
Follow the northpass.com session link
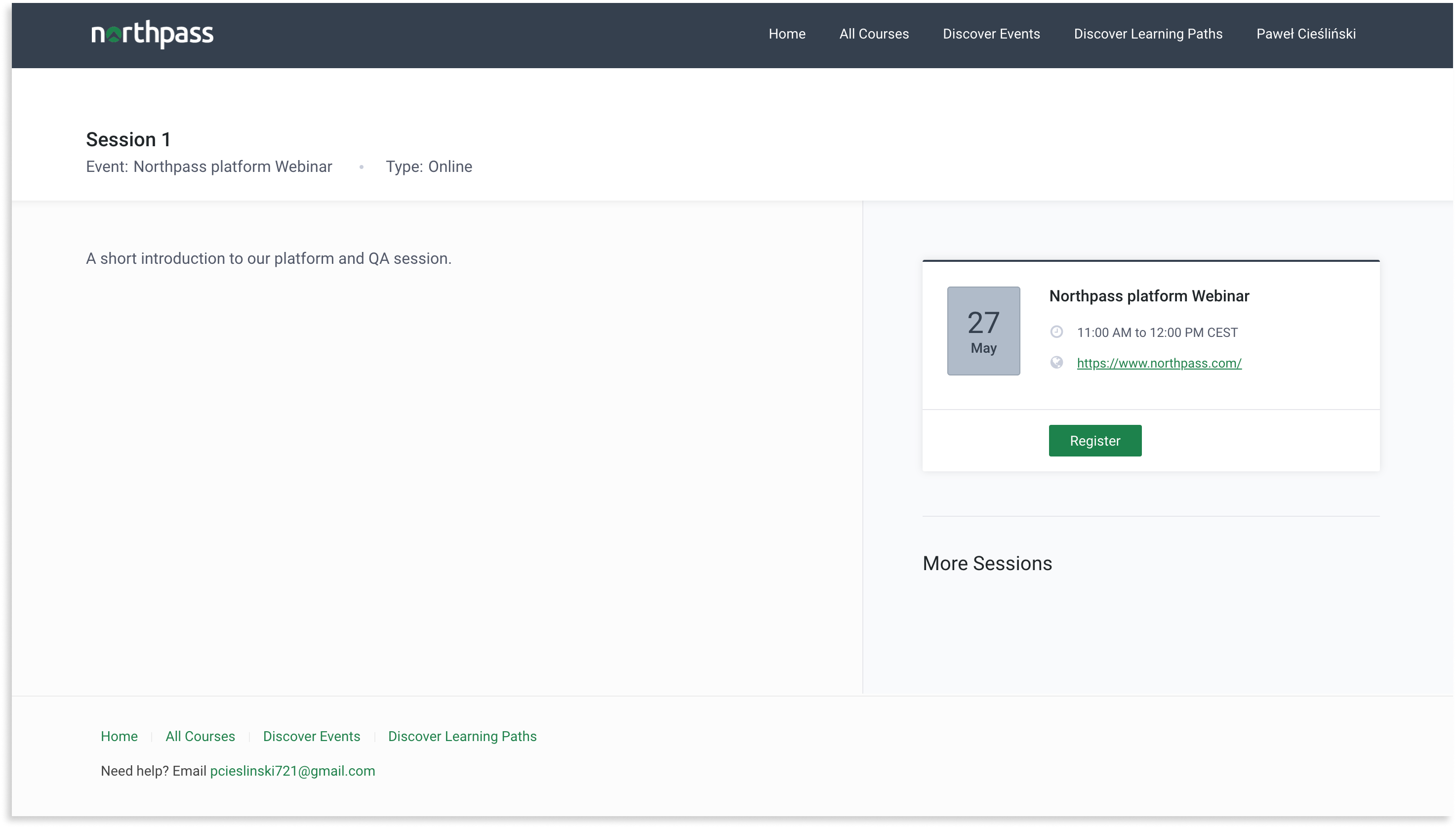tap(1159, 364)
